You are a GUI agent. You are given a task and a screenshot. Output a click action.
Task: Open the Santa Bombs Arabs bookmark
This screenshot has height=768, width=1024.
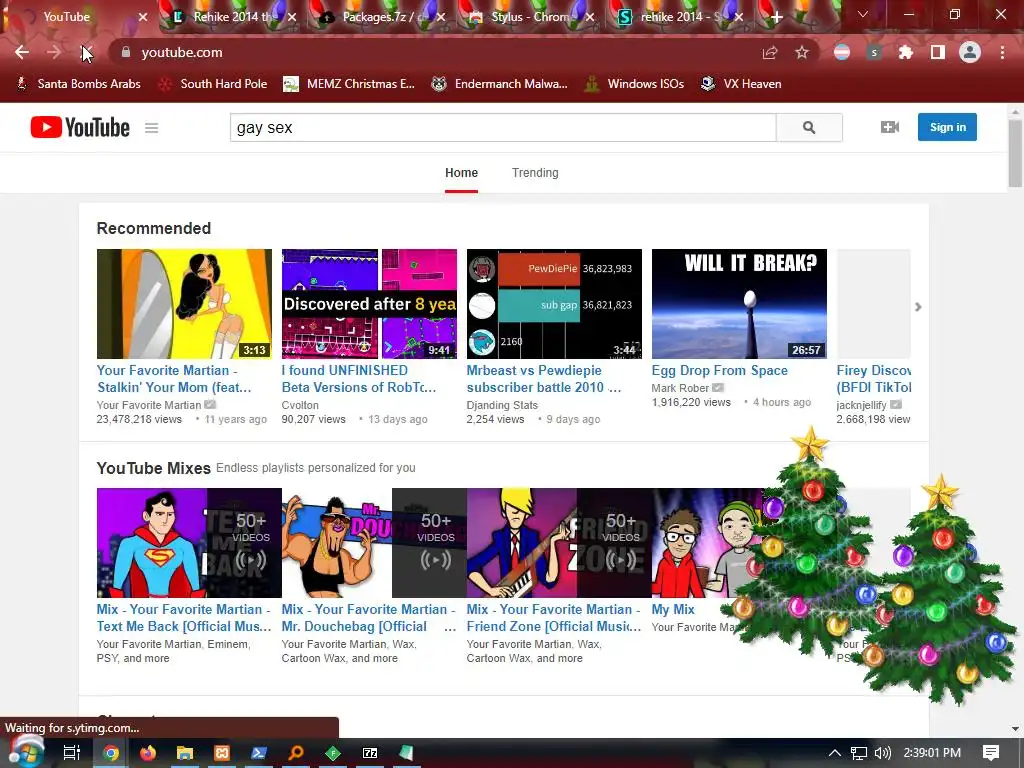pyautogui.click(x=78, y=84)
